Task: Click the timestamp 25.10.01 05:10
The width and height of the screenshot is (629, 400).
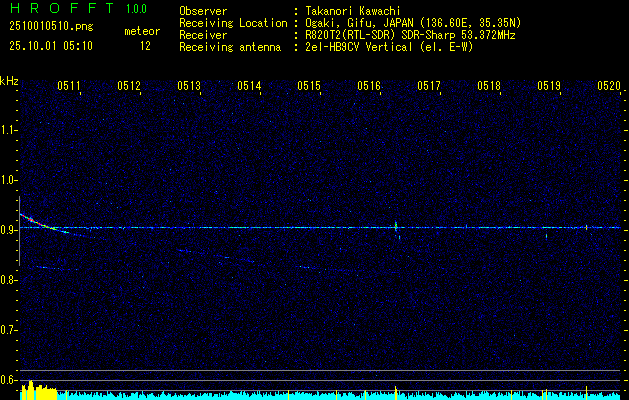Action: [x=51, y=46]
